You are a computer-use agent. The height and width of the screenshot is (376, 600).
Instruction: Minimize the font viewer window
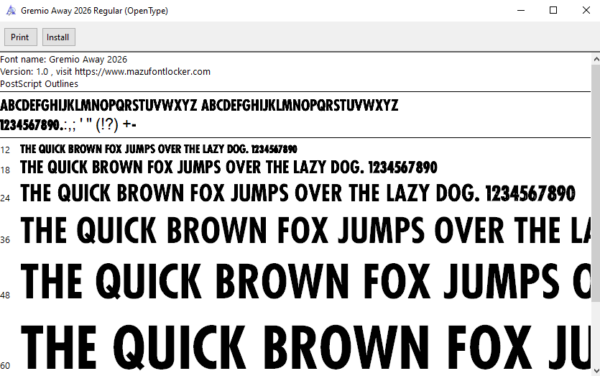click(x=521, y=10)
